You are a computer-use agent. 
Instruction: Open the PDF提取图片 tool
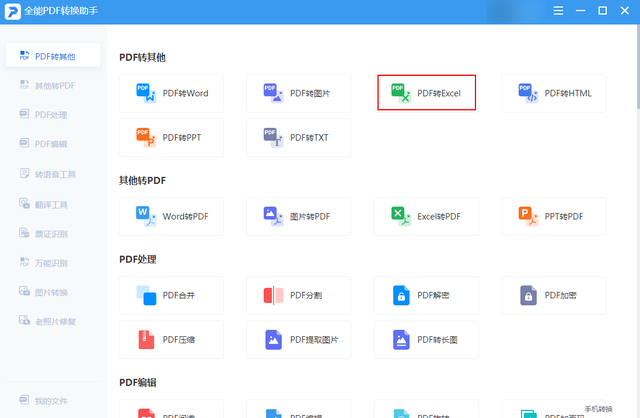coord(299,340)
